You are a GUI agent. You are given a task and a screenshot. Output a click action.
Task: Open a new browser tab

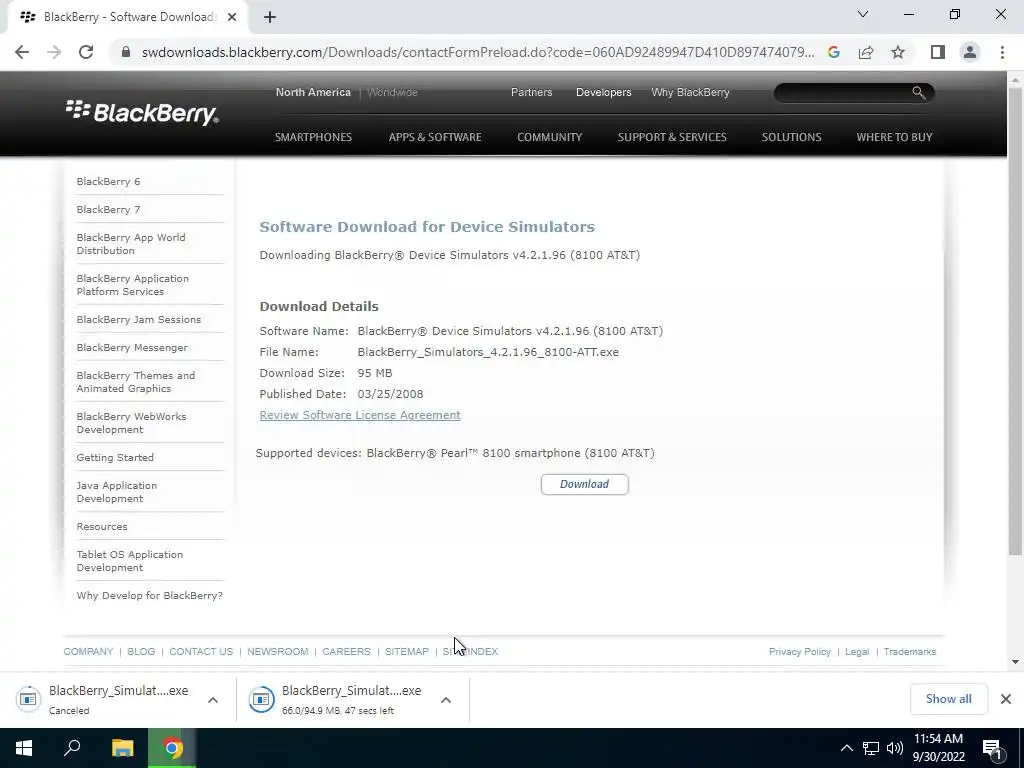point(270,17)
